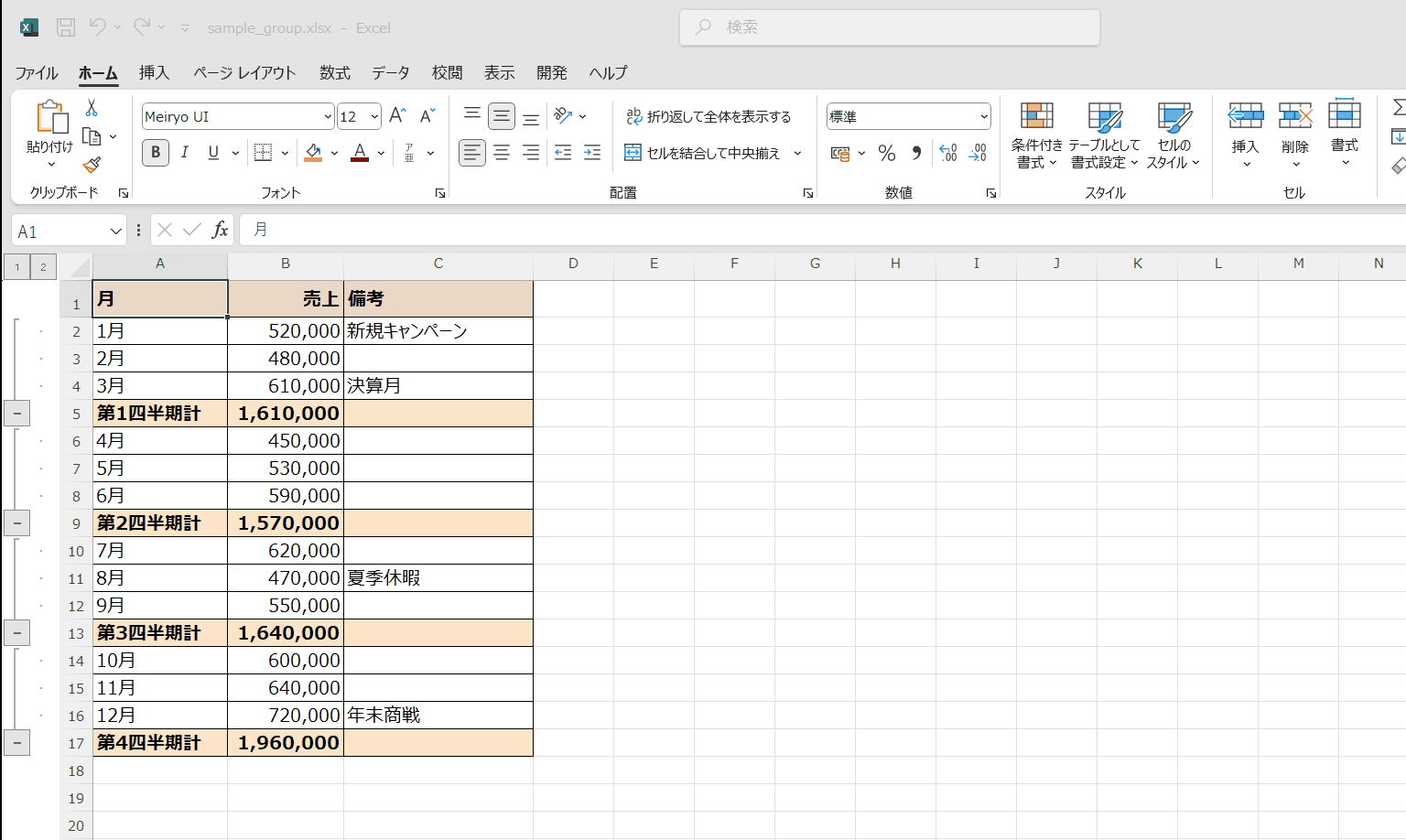
Task: Toggle Italic formatting button
Action: [x=185, y=152]
